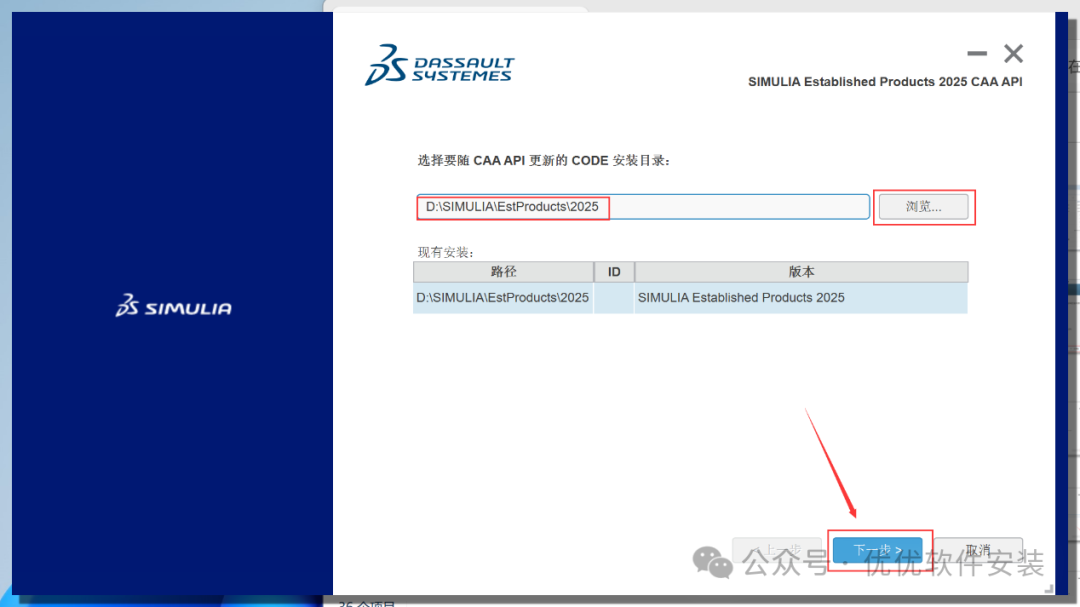Click the SIMULIA logo on blue panel
The height and width of the screenshot is (607, 1080).
[174, 307]
